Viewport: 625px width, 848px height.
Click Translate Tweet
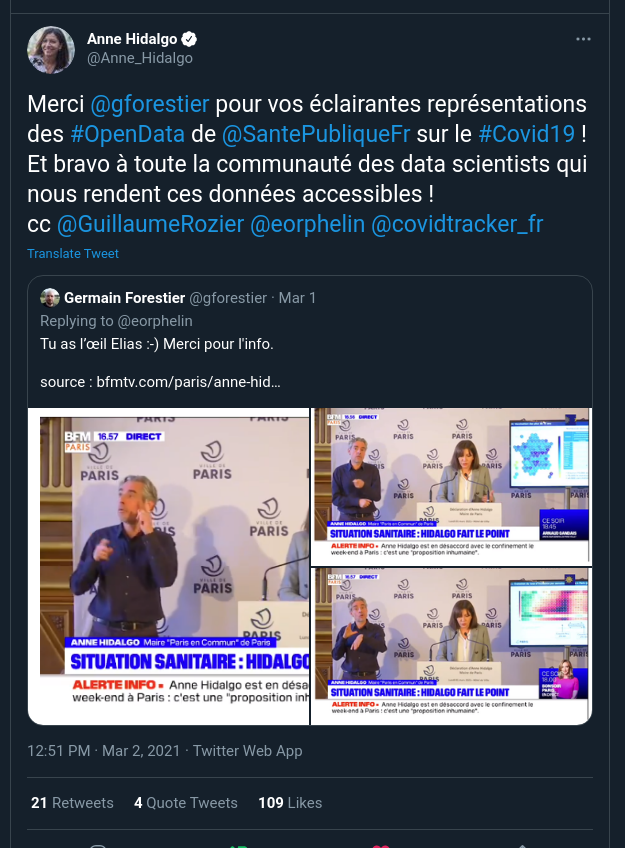point(72,254)
